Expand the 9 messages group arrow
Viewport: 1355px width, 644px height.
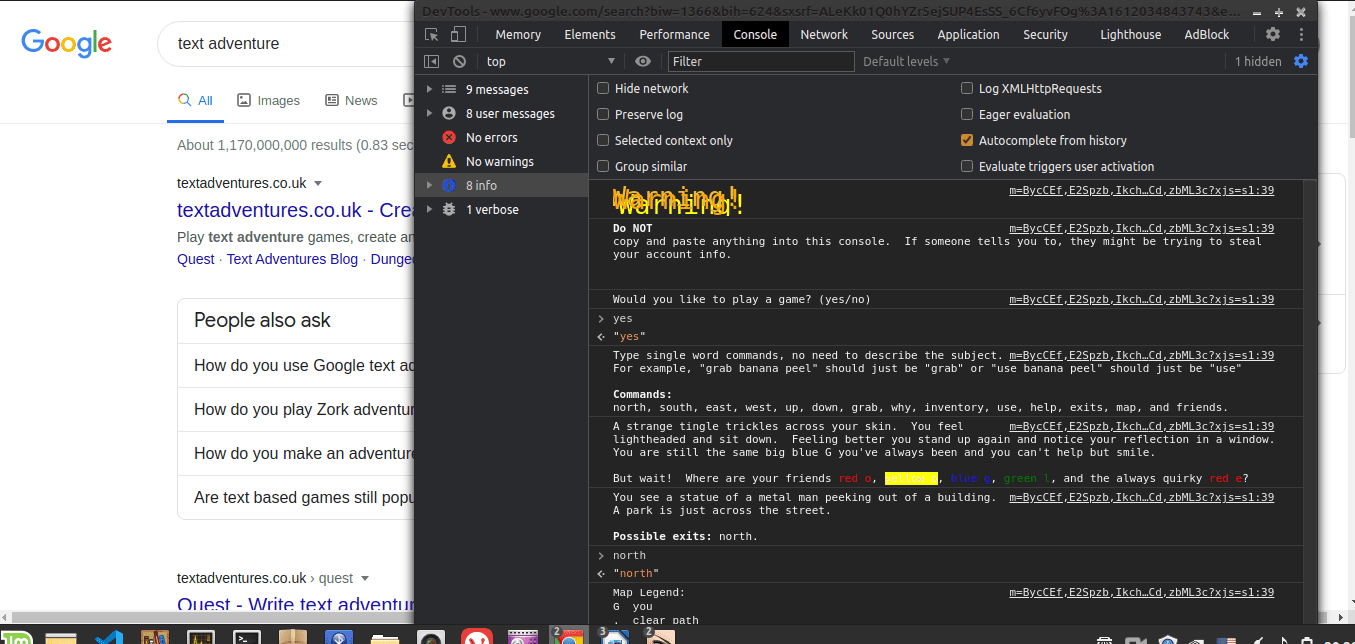coord(429,89)
